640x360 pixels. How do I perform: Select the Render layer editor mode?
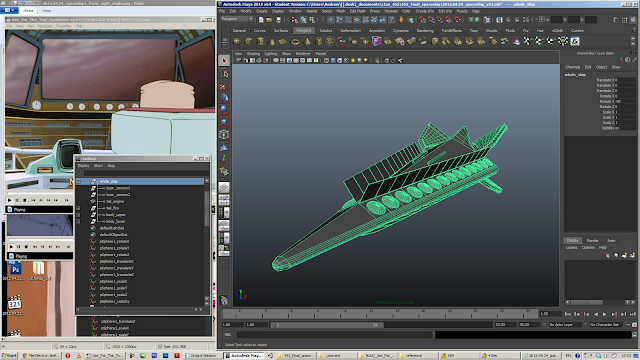(x=592, y=240)
